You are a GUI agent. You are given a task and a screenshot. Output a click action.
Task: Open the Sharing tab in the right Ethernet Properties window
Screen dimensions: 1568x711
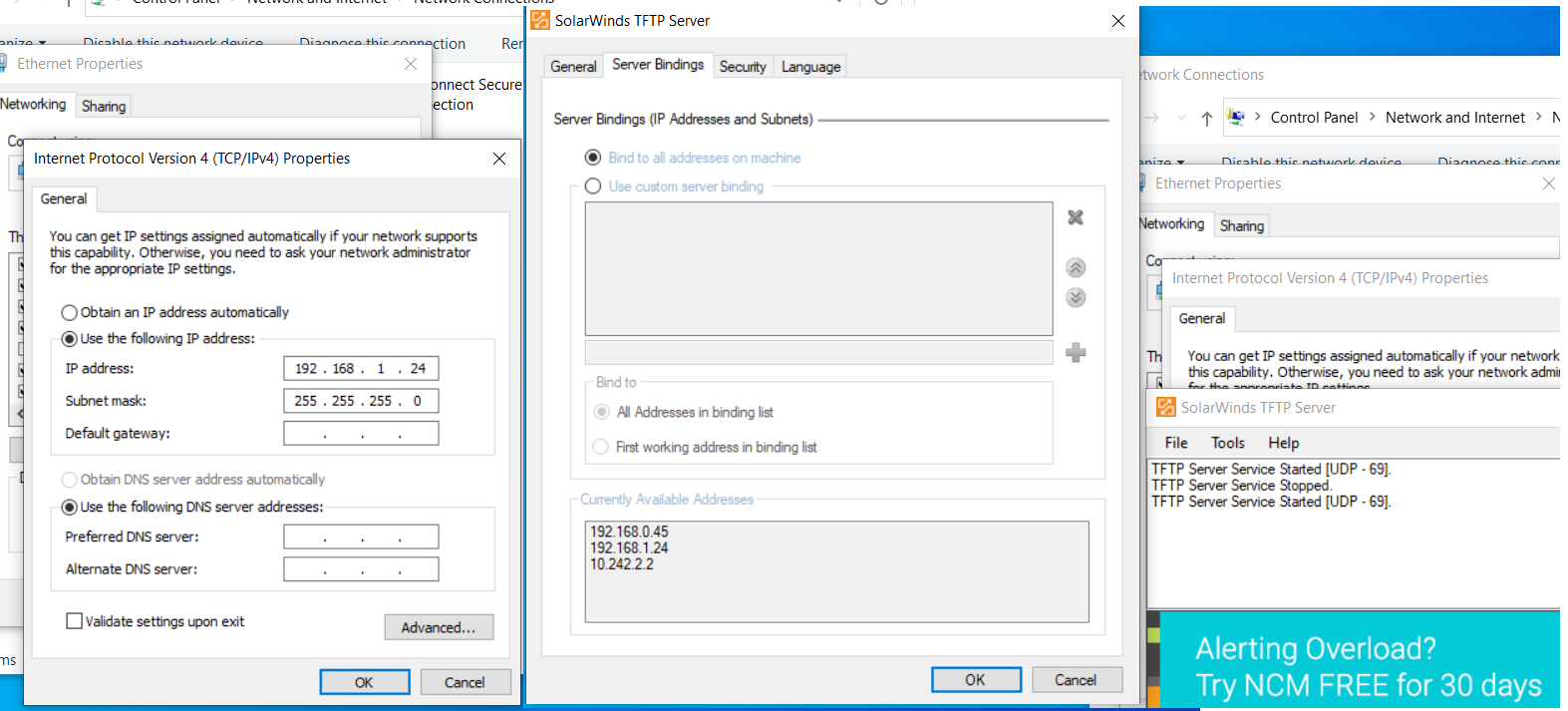pos(1242,225)
